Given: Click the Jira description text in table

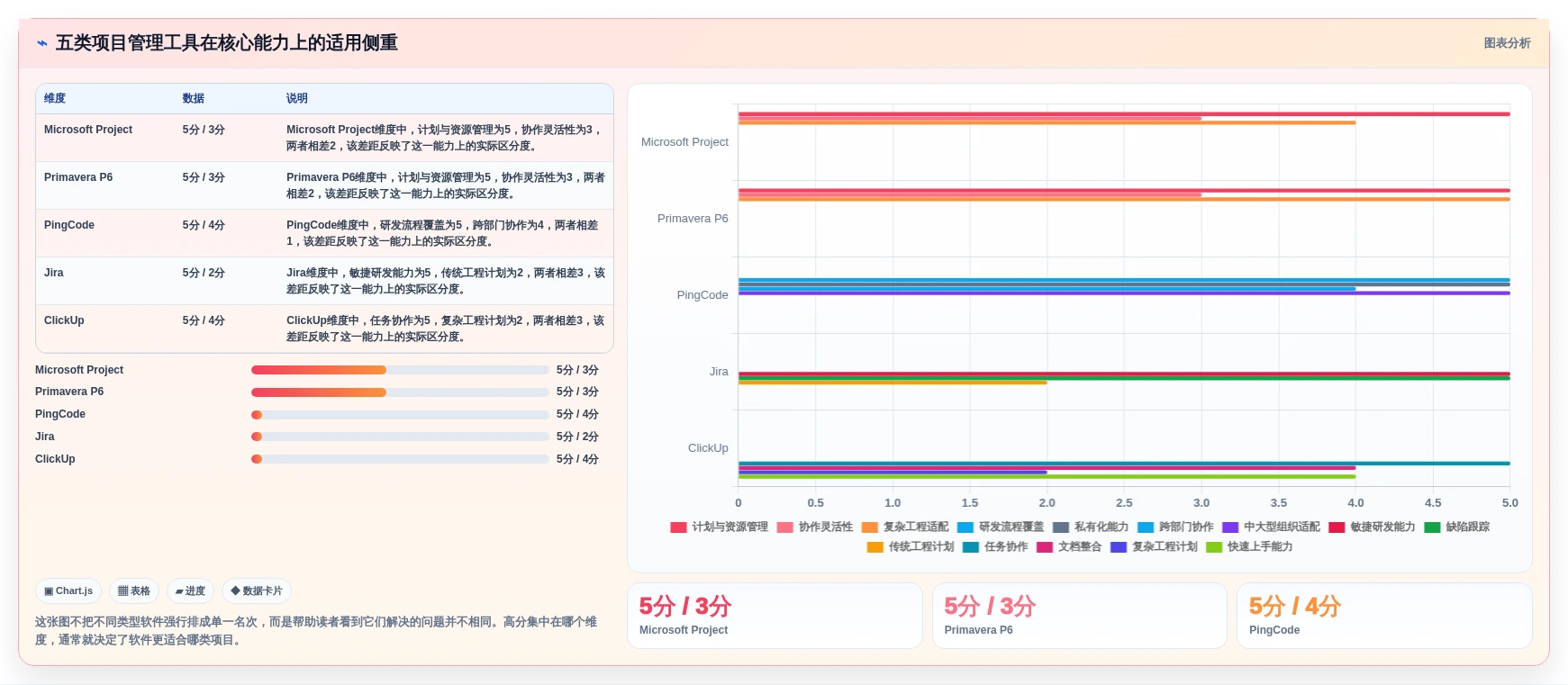Looking at the screenshot, I should 446,281.
